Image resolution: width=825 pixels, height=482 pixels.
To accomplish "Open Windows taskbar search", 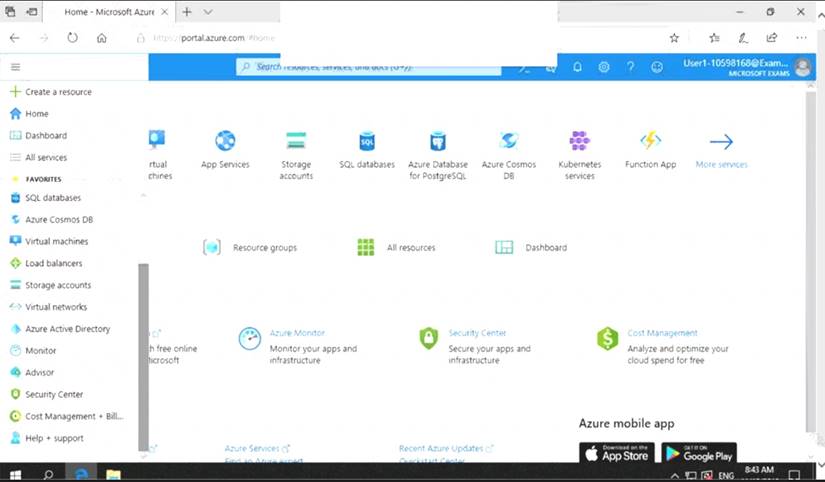I will click(x=48, y=475).
